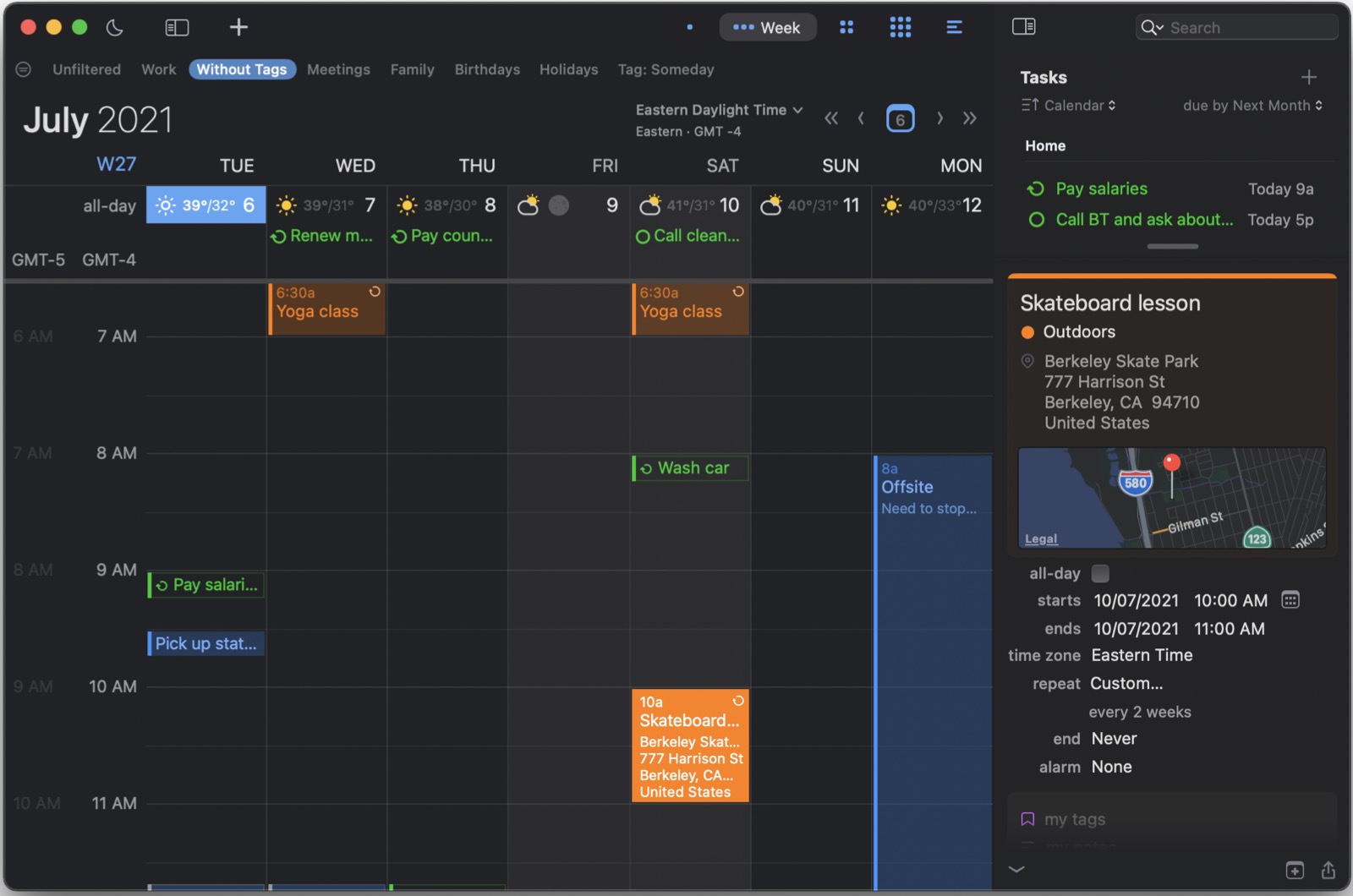Add a new task plus icon

point(1309,77)
